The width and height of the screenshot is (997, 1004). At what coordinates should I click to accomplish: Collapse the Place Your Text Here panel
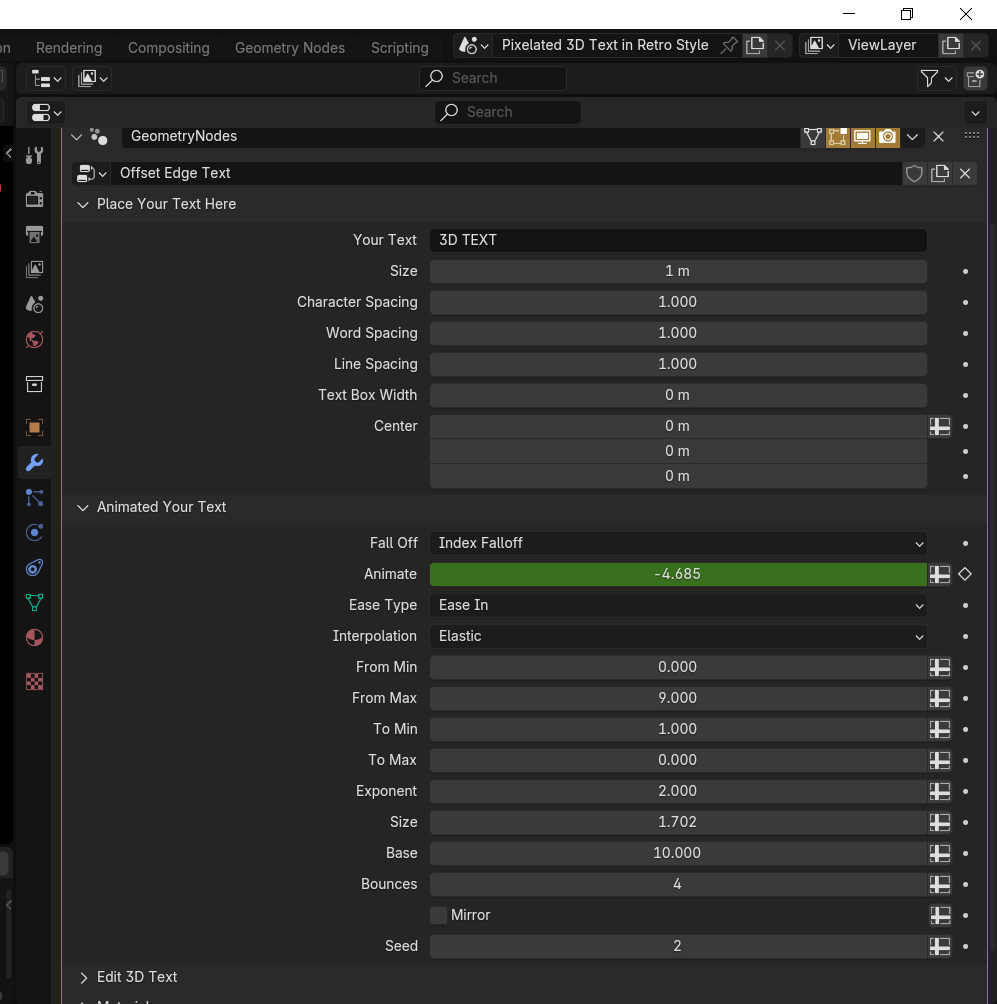pyautogui.click(x=83, y=204)
